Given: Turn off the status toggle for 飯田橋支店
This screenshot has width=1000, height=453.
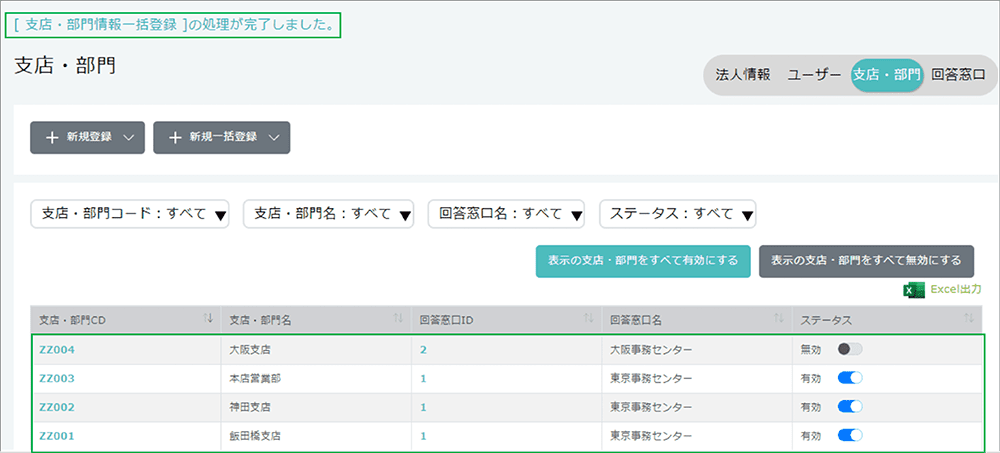Looking at the screenshot, I should [x=849, y=436].
